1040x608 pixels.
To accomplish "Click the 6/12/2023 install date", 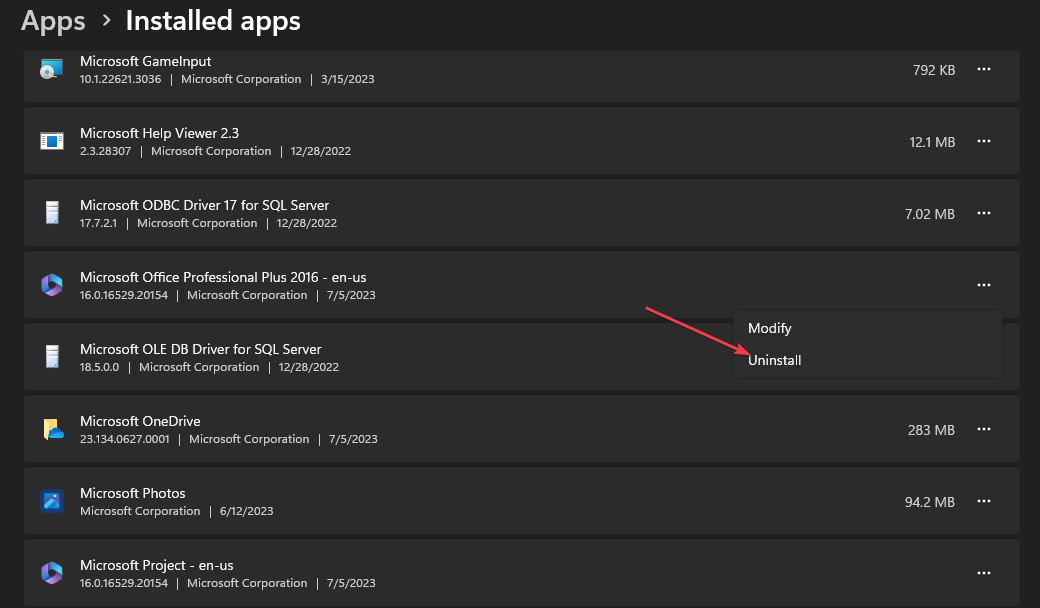I will 247,511.
